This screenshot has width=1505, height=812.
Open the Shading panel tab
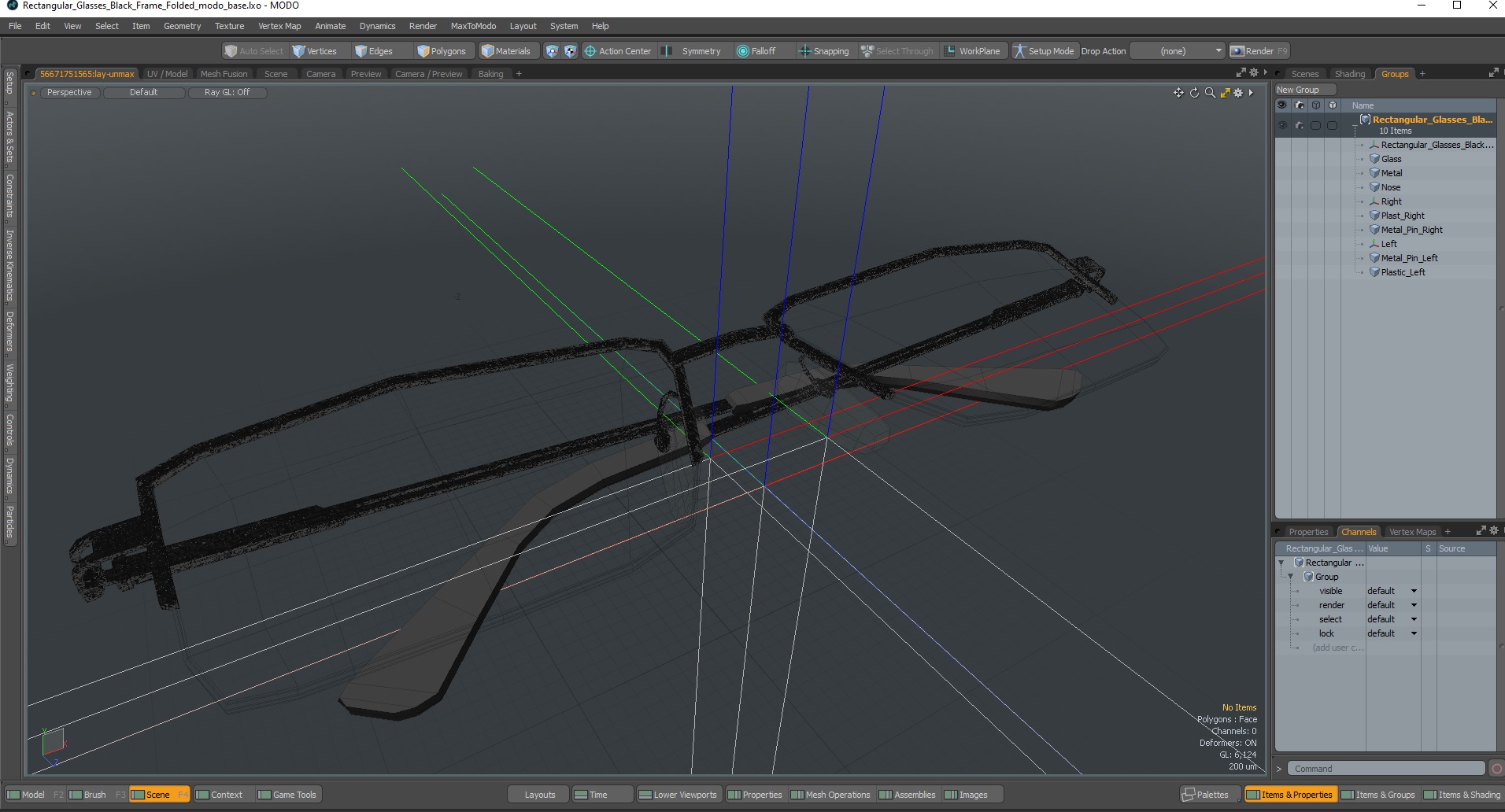tap(1350, 74)
